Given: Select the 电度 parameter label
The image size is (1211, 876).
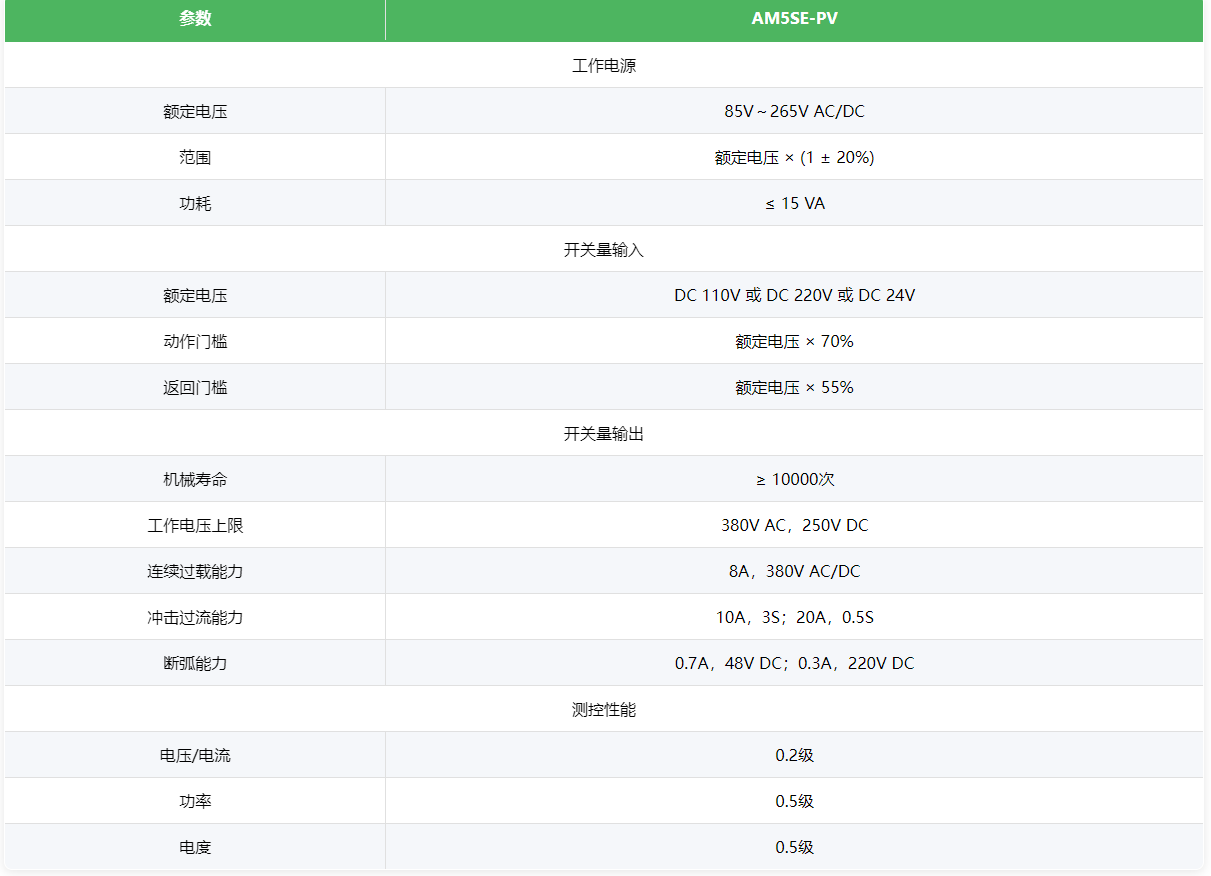Looking at the screenshot, I should point(195,847).
